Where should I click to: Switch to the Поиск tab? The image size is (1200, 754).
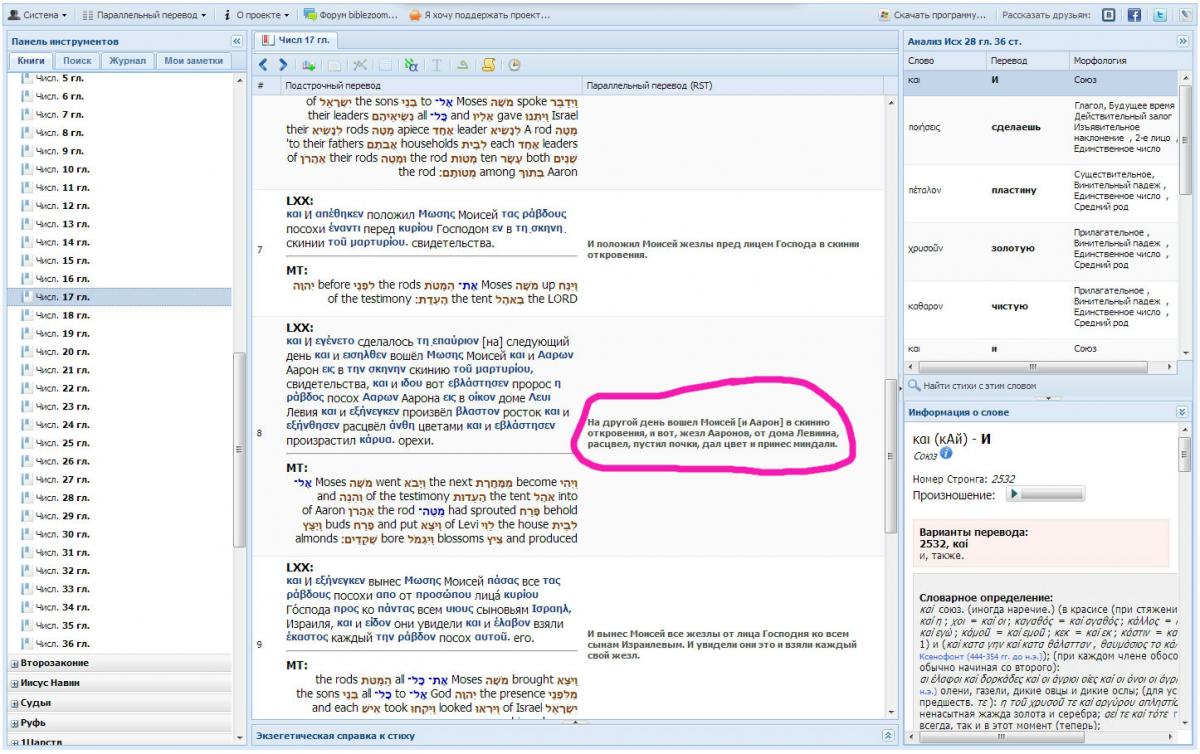(77, 61)
